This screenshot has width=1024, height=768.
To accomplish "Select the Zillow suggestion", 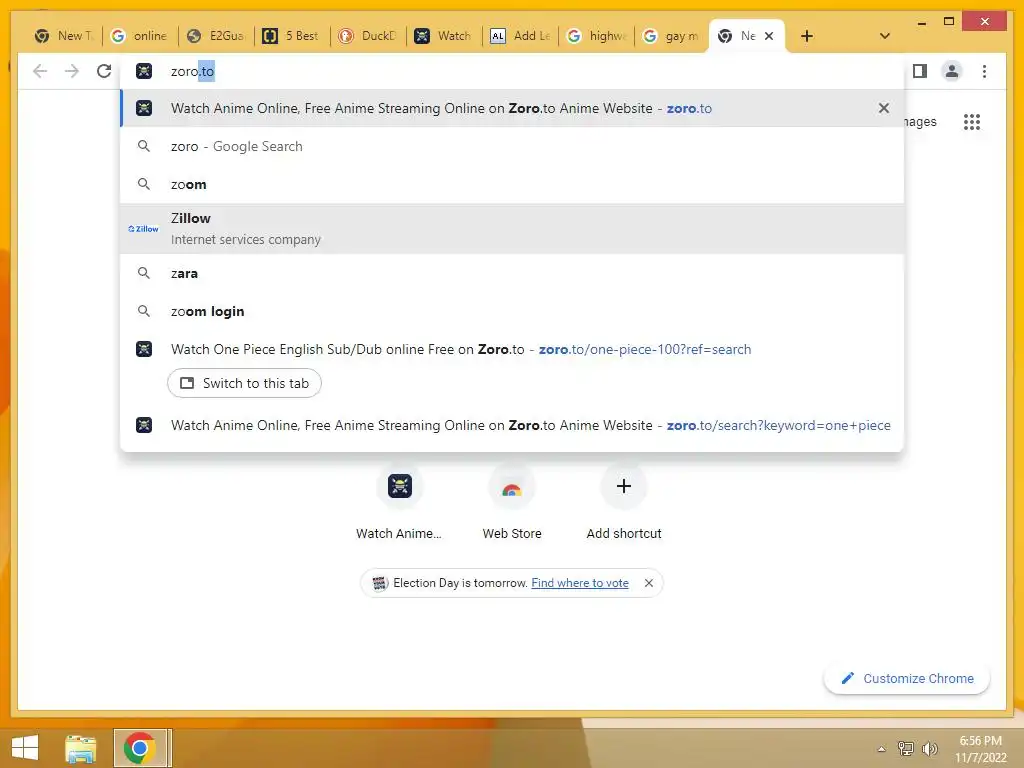I will [x=512, y=229].
